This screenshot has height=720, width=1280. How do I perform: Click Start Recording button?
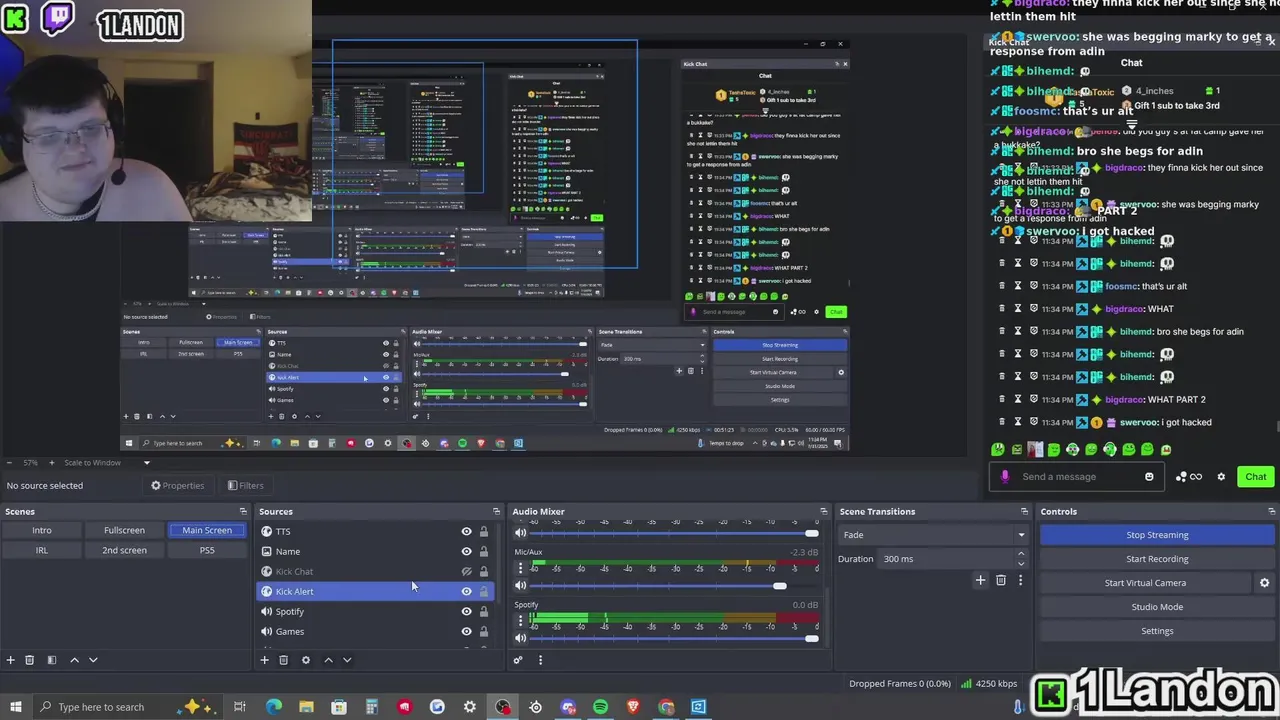1157,559
